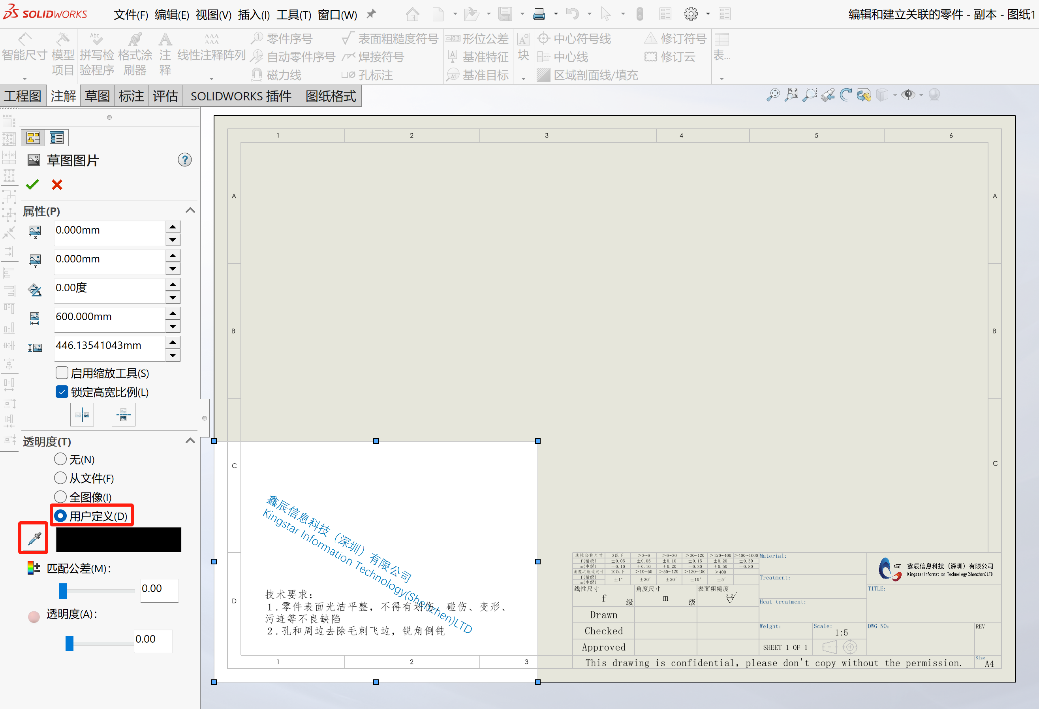Viewport: 1039px width, 709px height.
Task: Enable the 启用缩放工具 checkbox
Action: [62, 372]
